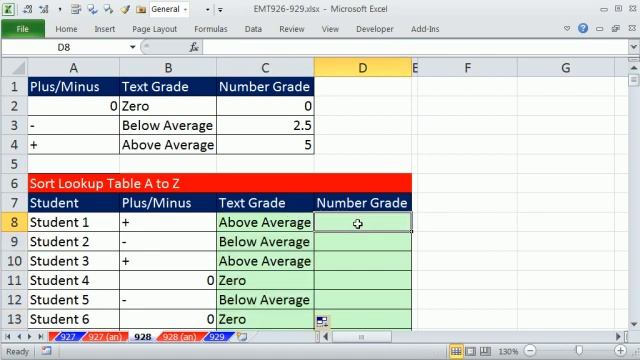This screenshot has width=640, height=360.
Task: Click inside the formula bar input
Action: (416, 47)
